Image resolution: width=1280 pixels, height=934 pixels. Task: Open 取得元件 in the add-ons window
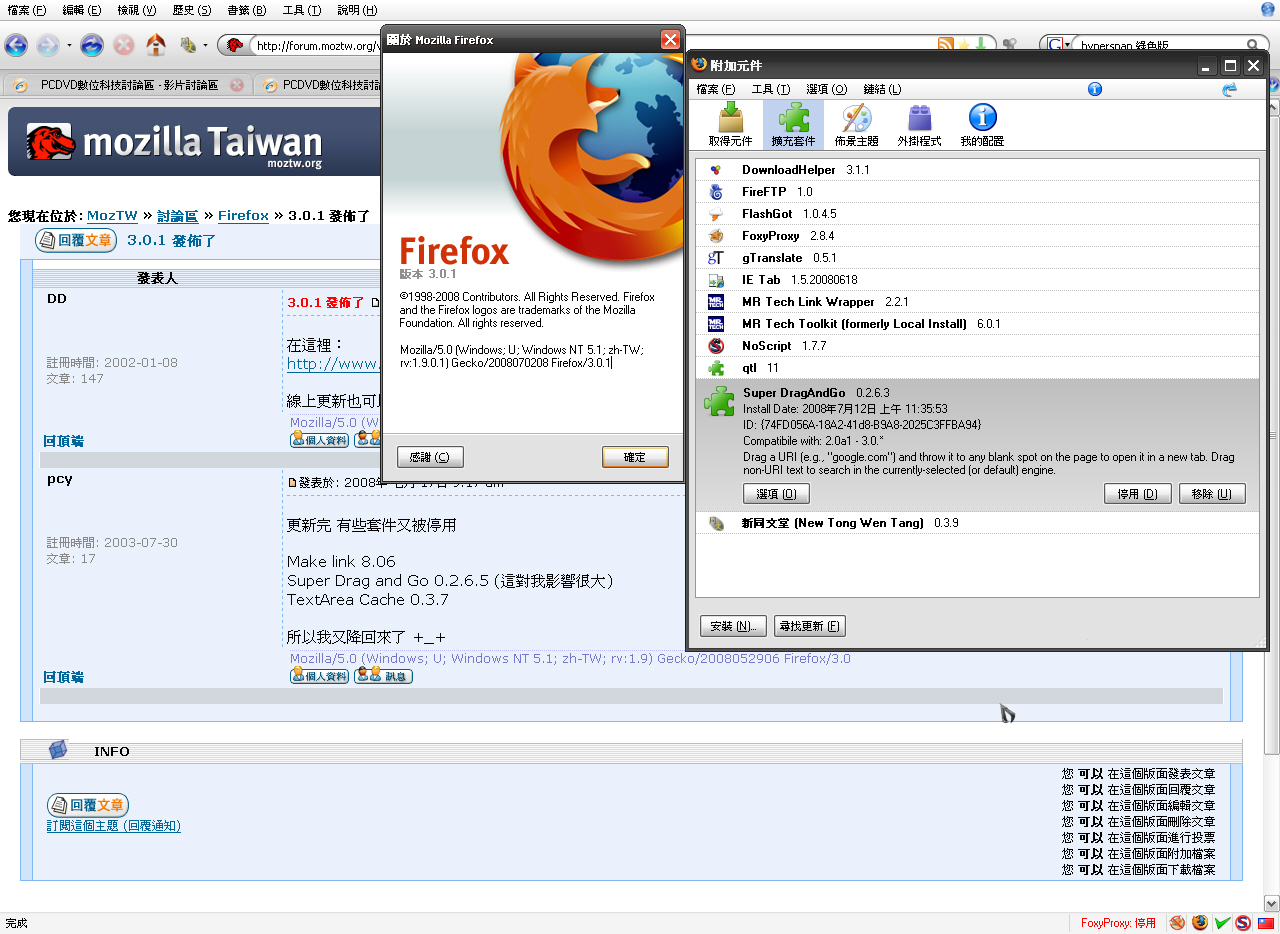click(730, 125)
